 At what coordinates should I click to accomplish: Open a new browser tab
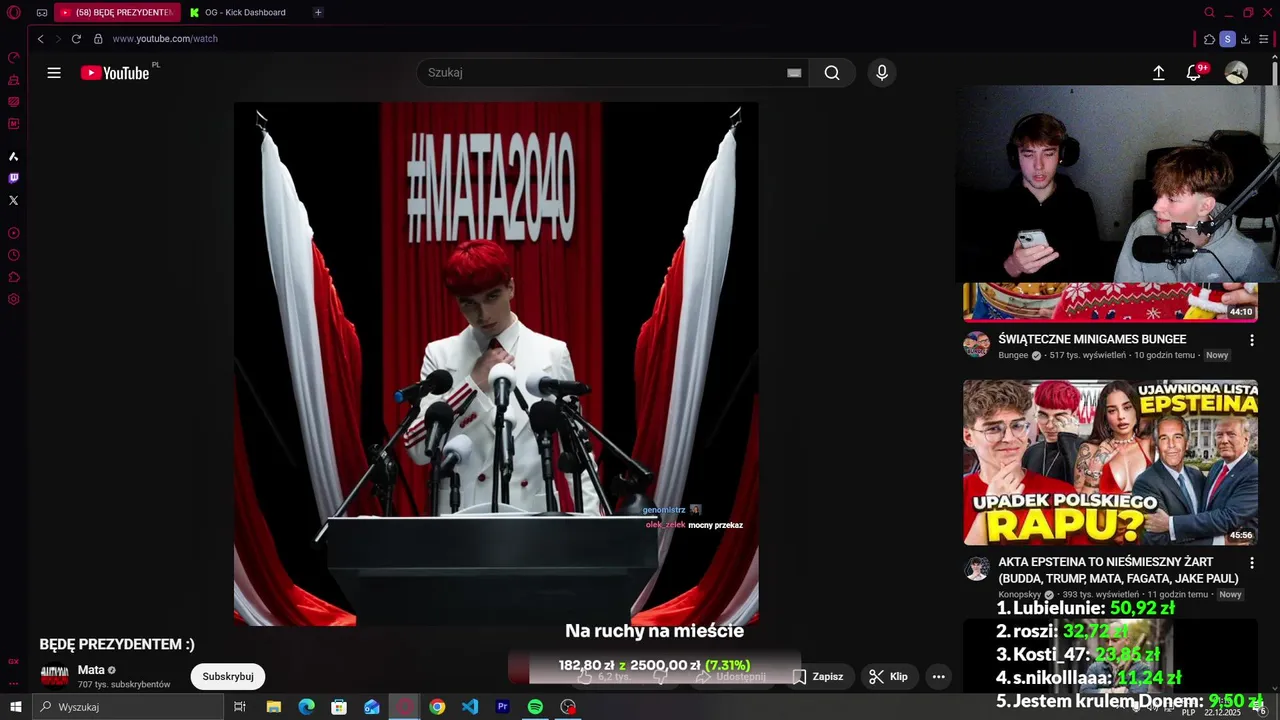(x=318, y=13)
